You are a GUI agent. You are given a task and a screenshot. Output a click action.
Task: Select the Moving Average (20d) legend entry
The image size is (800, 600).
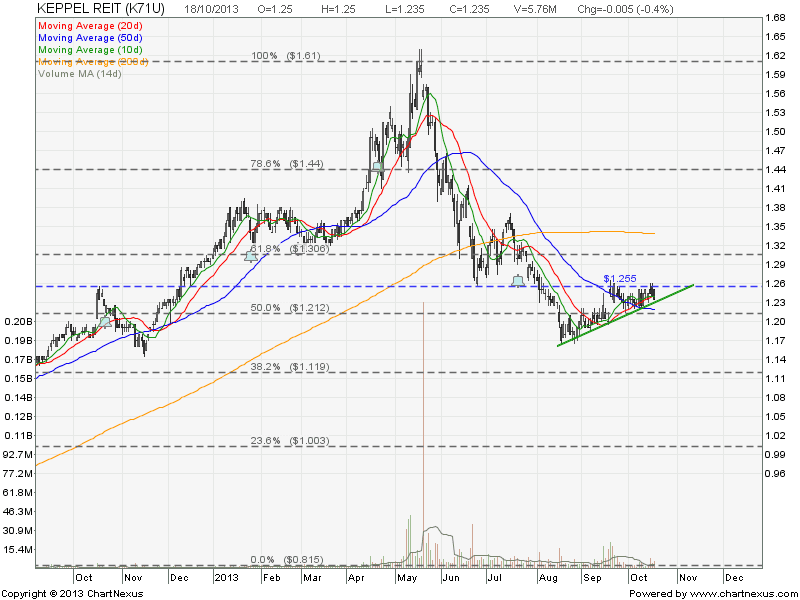point(90,26)
